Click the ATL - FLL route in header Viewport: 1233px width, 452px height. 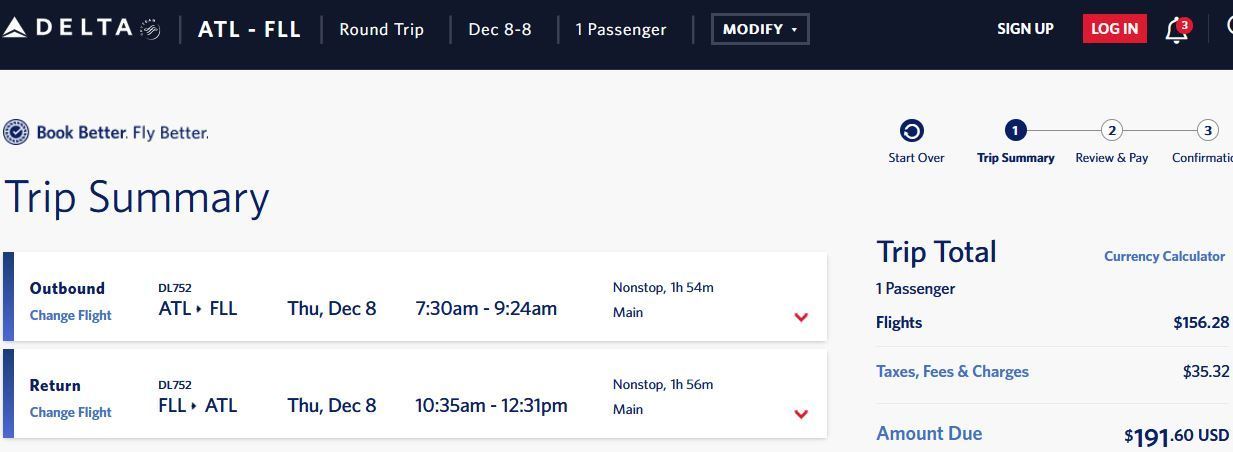(x=249, y=29)
